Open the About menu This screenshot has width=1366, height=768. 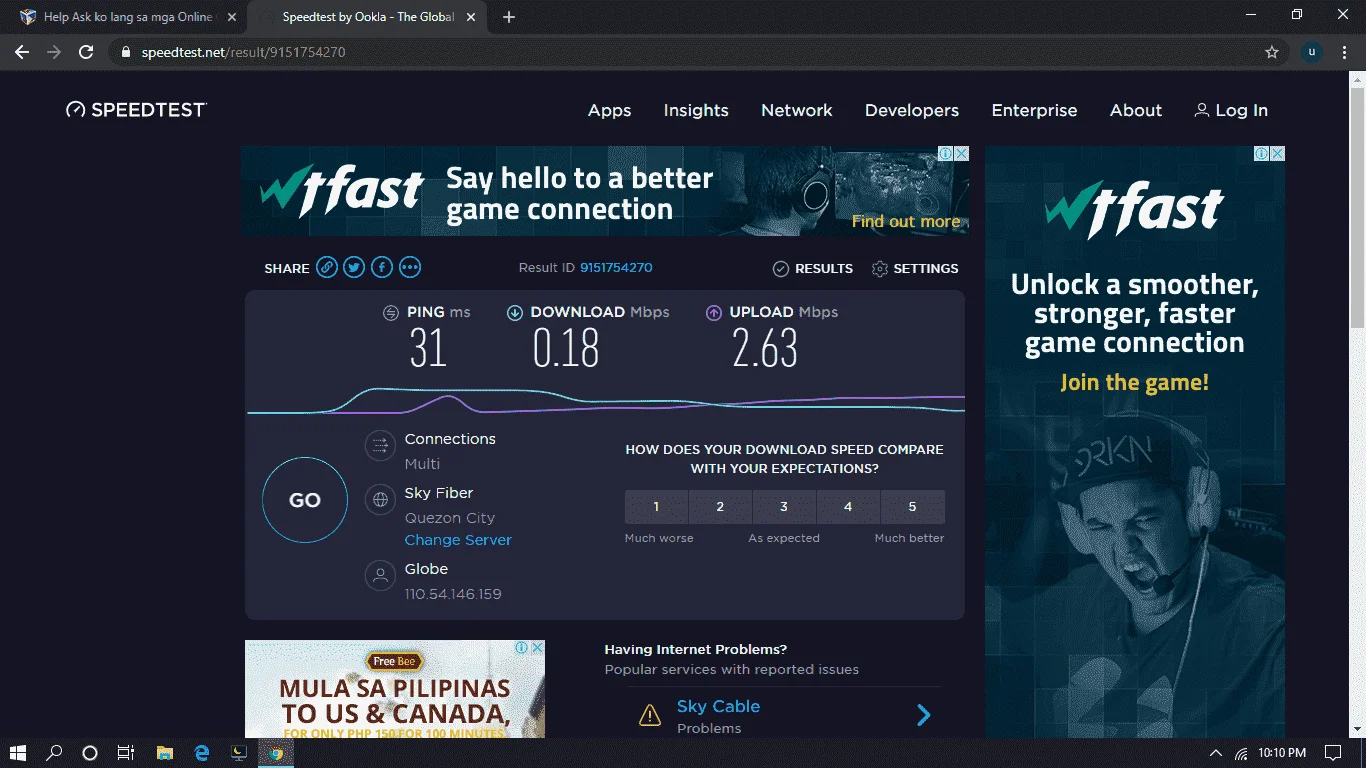point(1136,110)
